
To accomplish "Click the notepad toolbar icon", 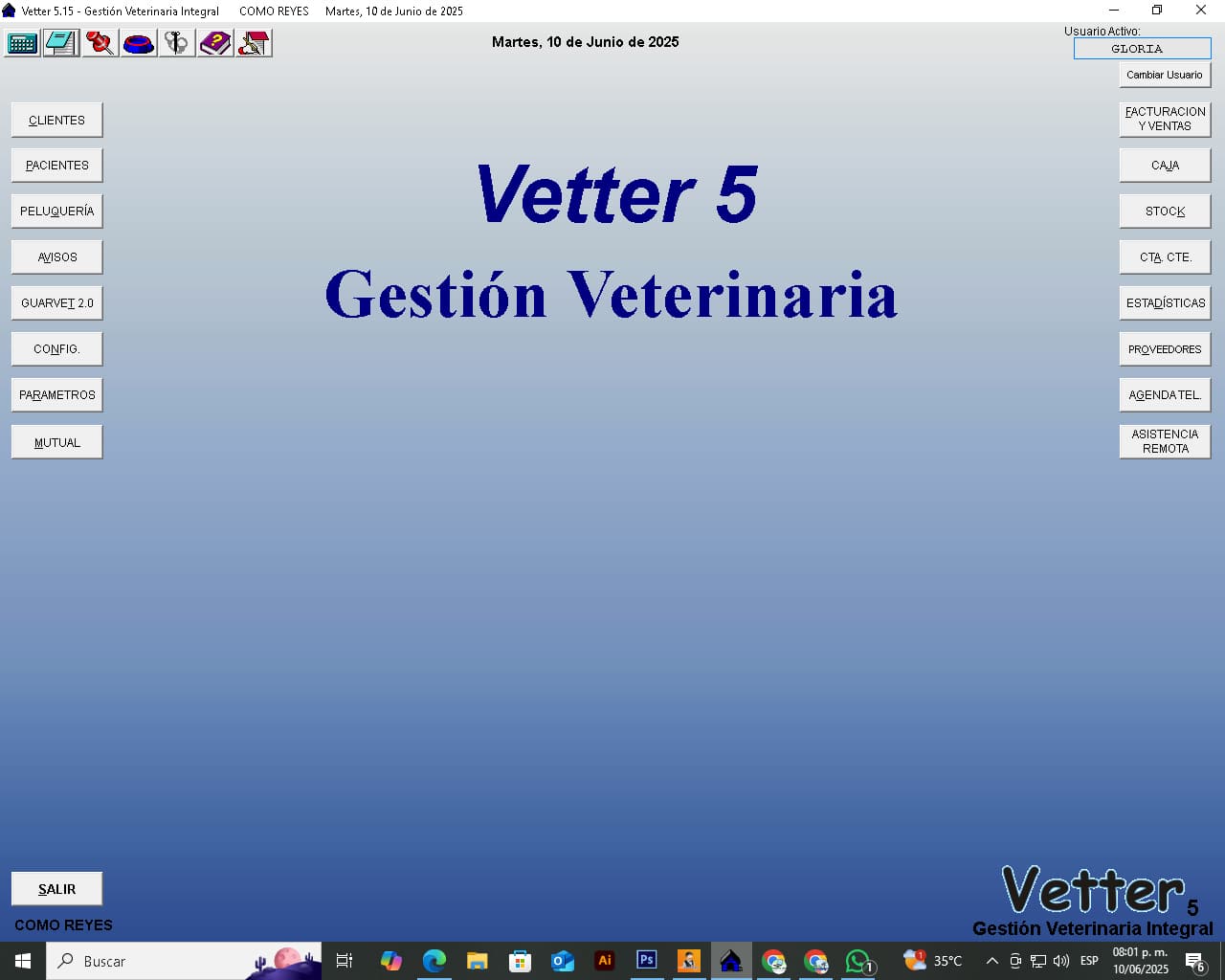I will coord(61,43).
